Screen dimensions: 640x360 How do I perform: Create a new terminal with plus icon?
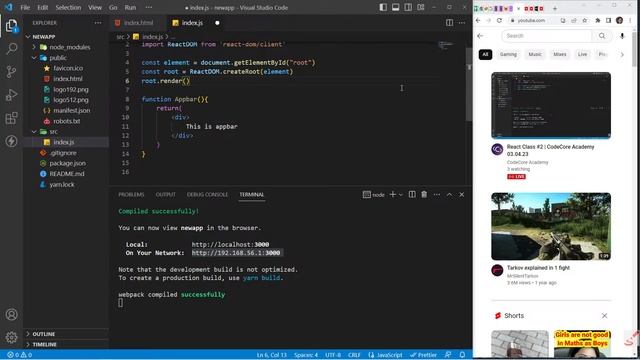pos(392,195)
